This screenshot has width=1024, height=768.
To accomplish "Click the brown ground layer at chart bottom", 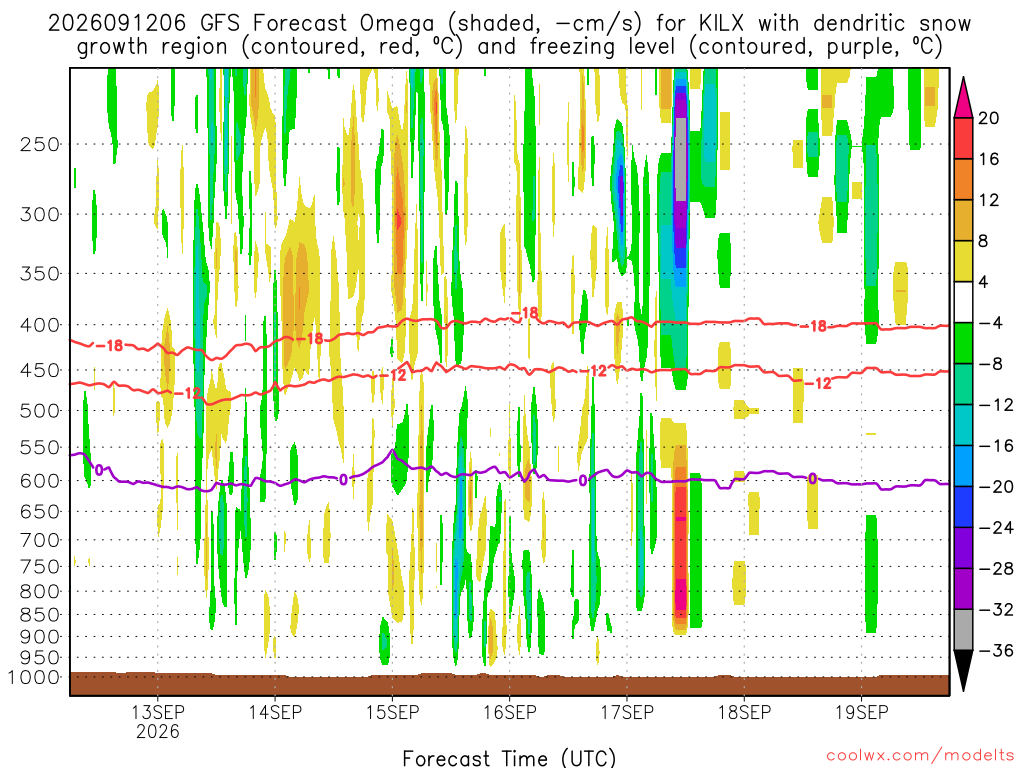I will coord(509,684).
